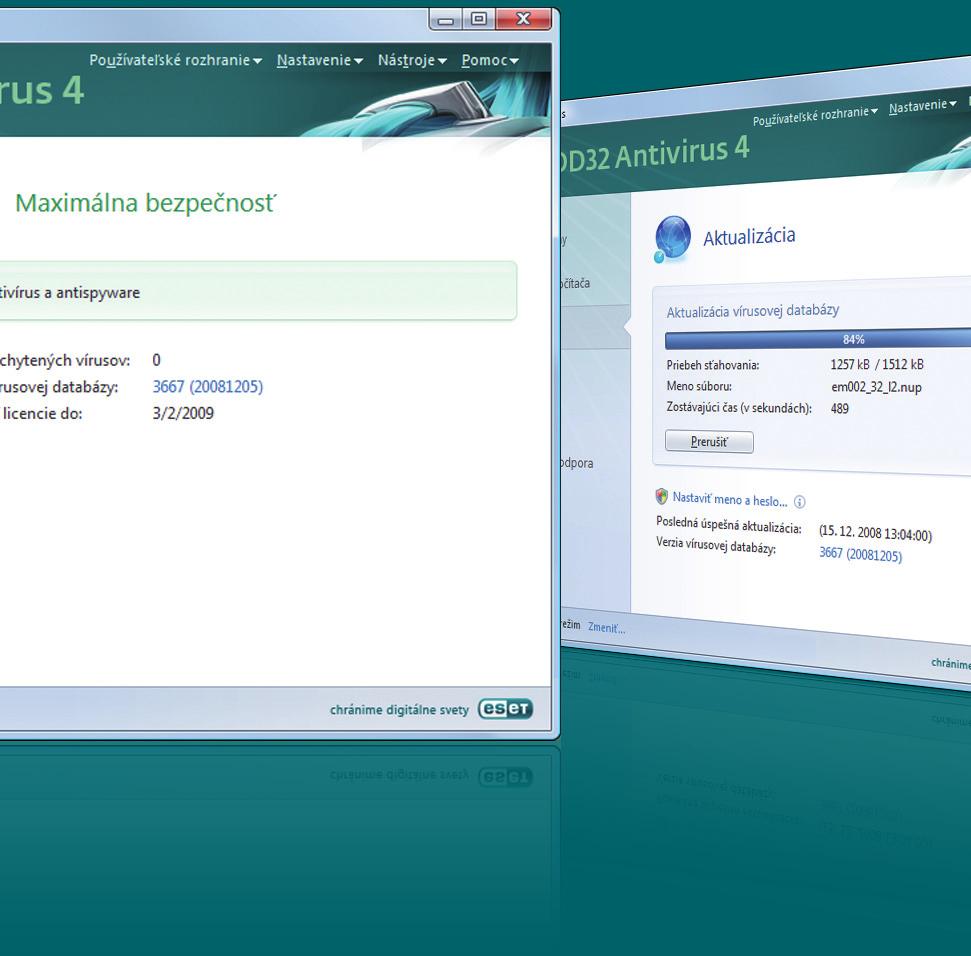971x956 pixels.
Task: Click the Maximálna bezpečnosť heading
Action: point(146,203)
